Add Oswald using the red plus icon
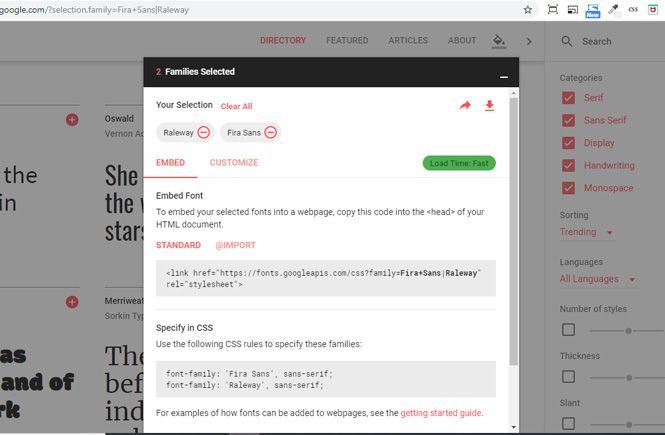The image size is (665, 435). [72, 120]
